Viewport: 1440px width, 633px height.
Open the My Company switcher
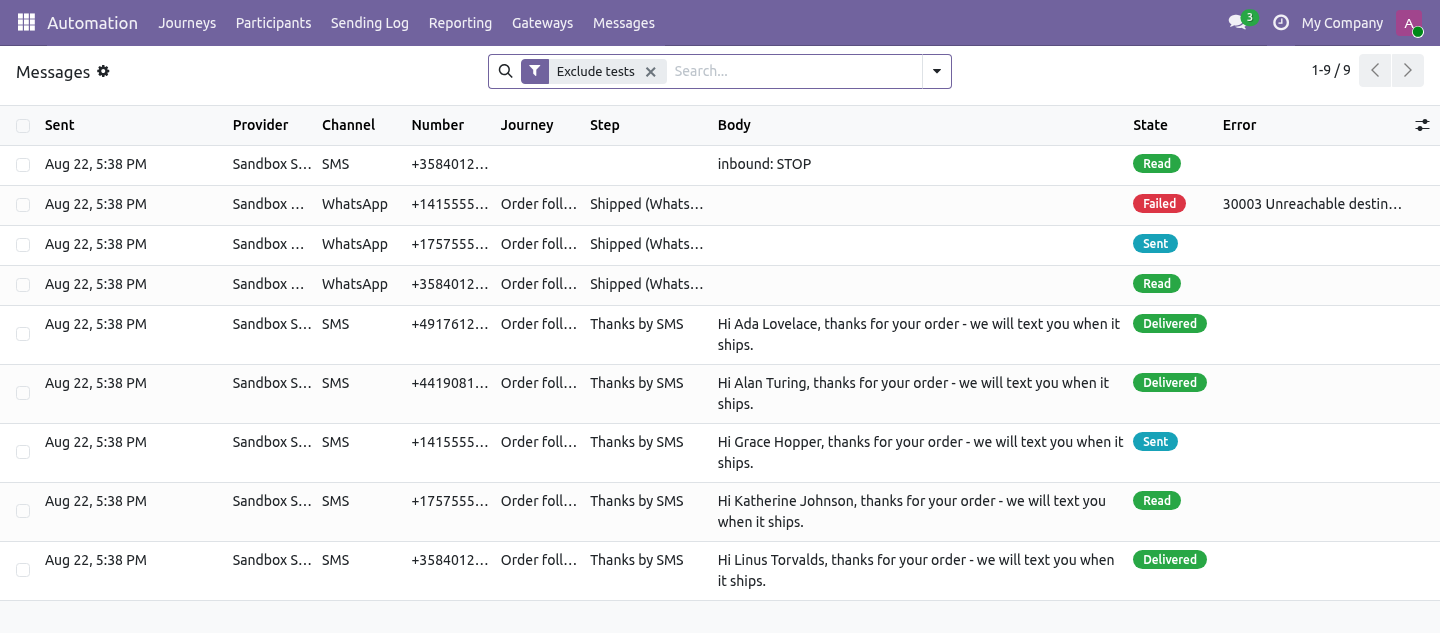1342,23
